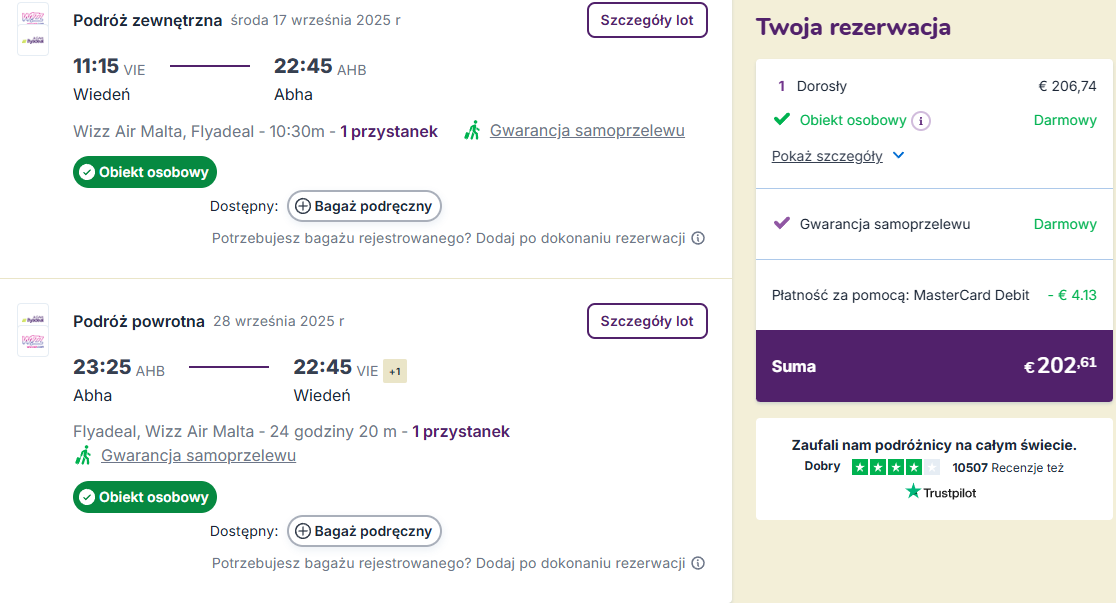Click 'Podróż zewnętrzna' heading

click(147, 21)
